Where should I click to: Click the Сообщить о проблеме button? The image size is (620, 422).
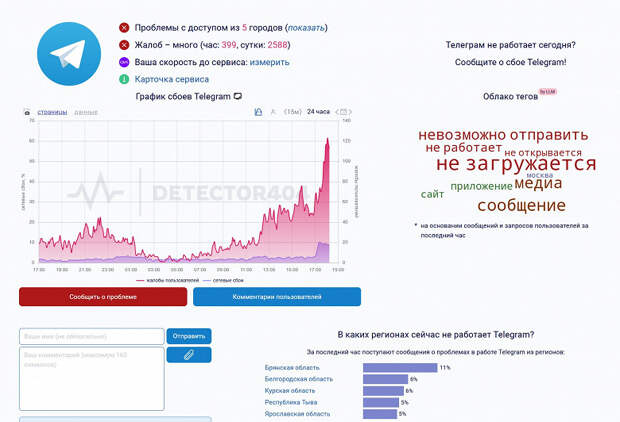(x=103, y=297)
